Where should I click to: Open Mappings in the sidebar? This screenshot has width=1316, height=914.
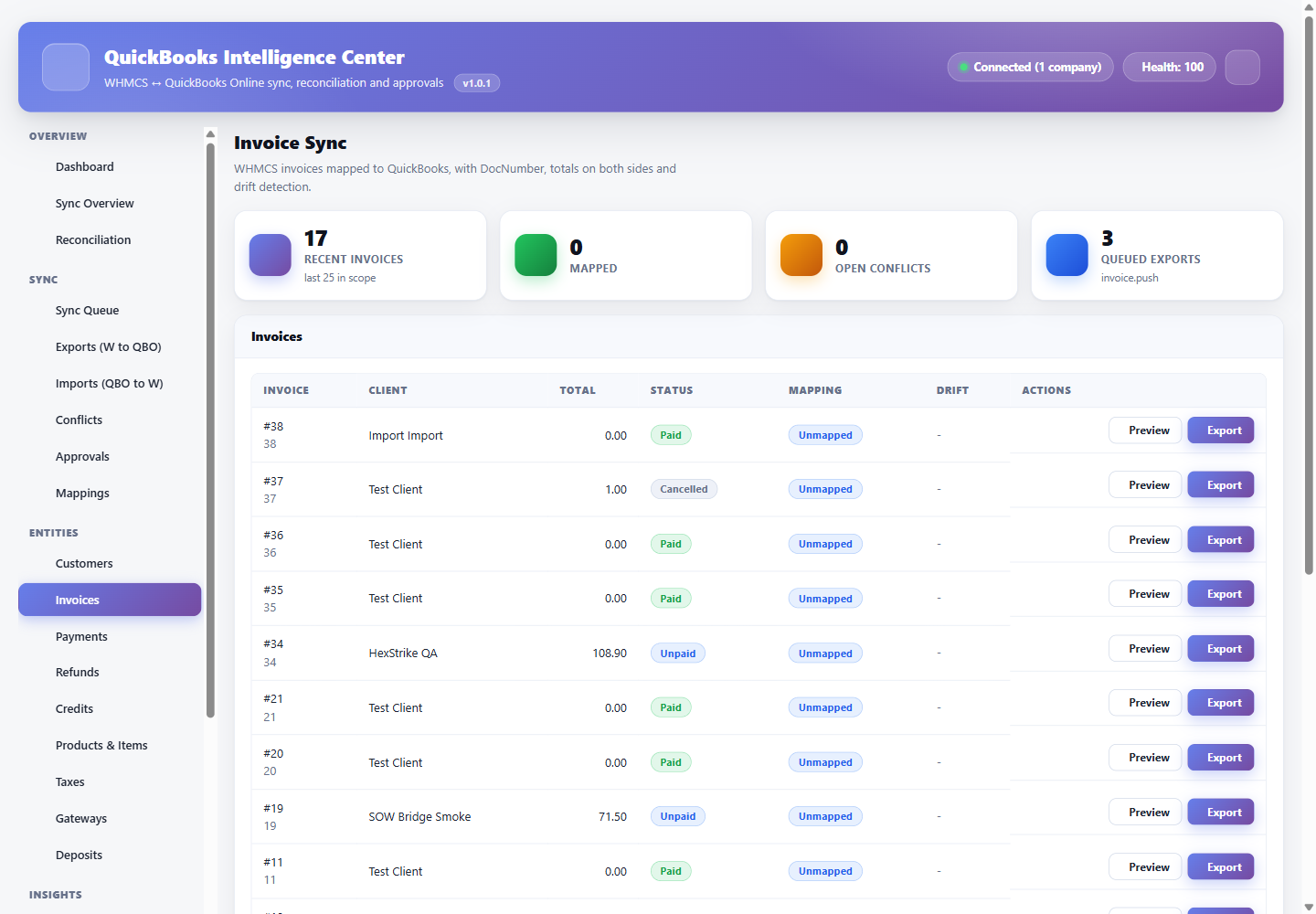point(110,494)
